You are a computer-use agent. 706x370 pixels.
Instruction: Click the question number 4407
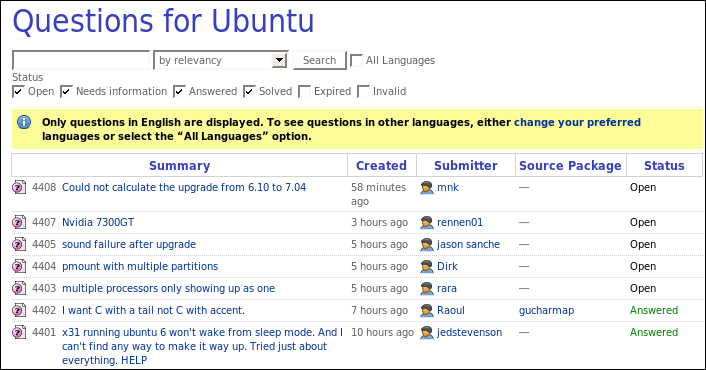click(44, 222)
